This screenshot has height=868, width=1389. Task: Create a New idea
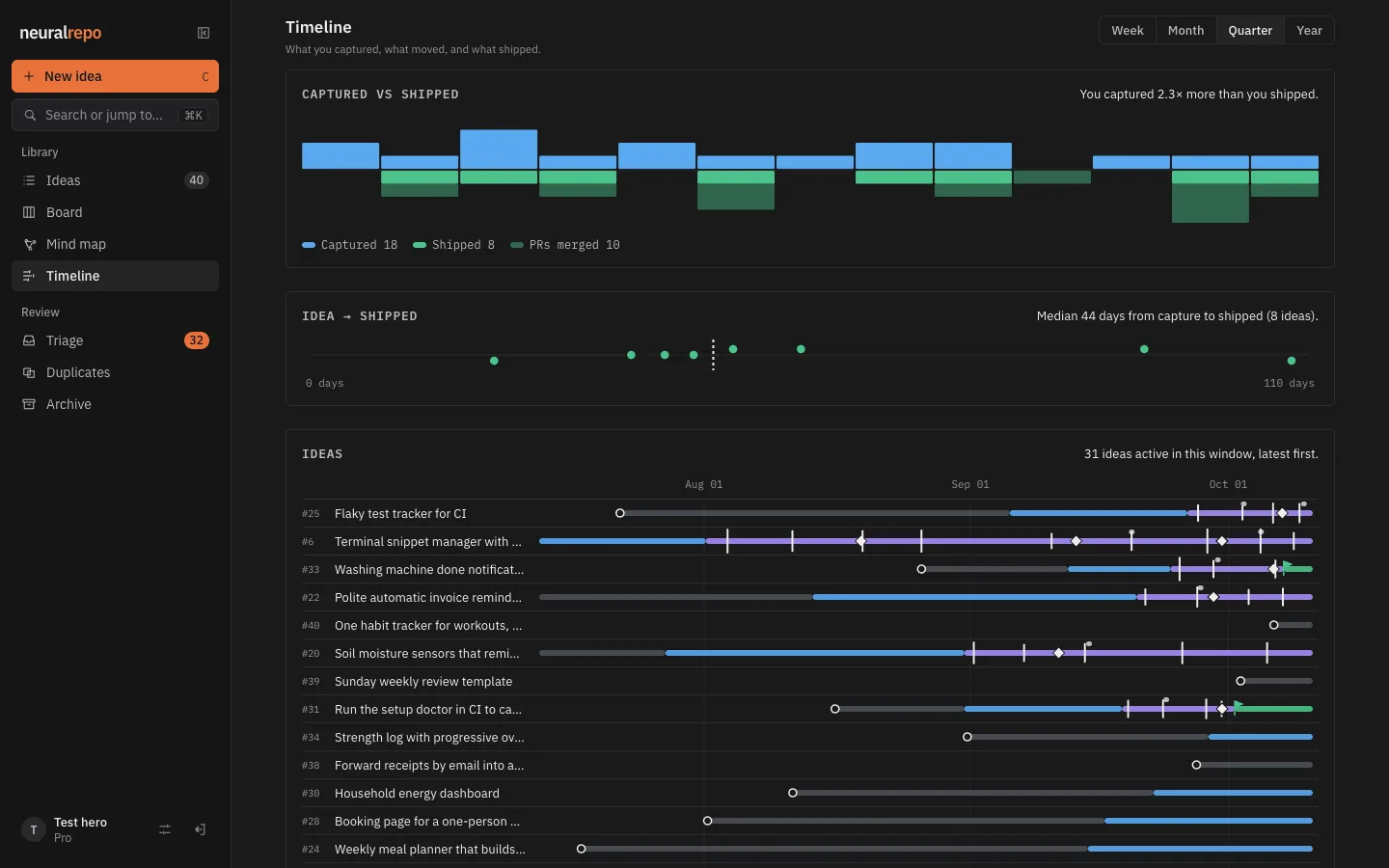(x=115, y=76)
